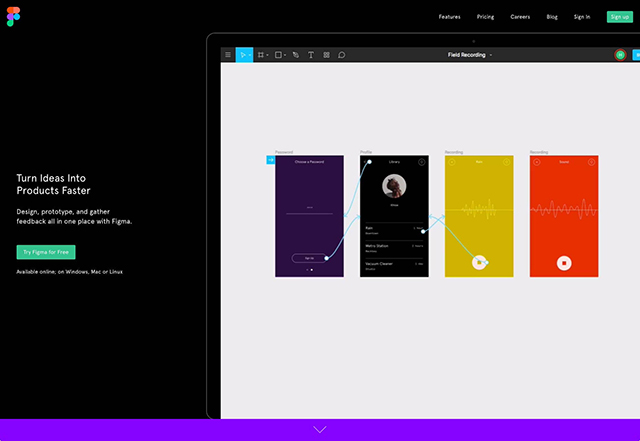
Task: Select the Frame tool icon
Action: (x=261, y=55)
